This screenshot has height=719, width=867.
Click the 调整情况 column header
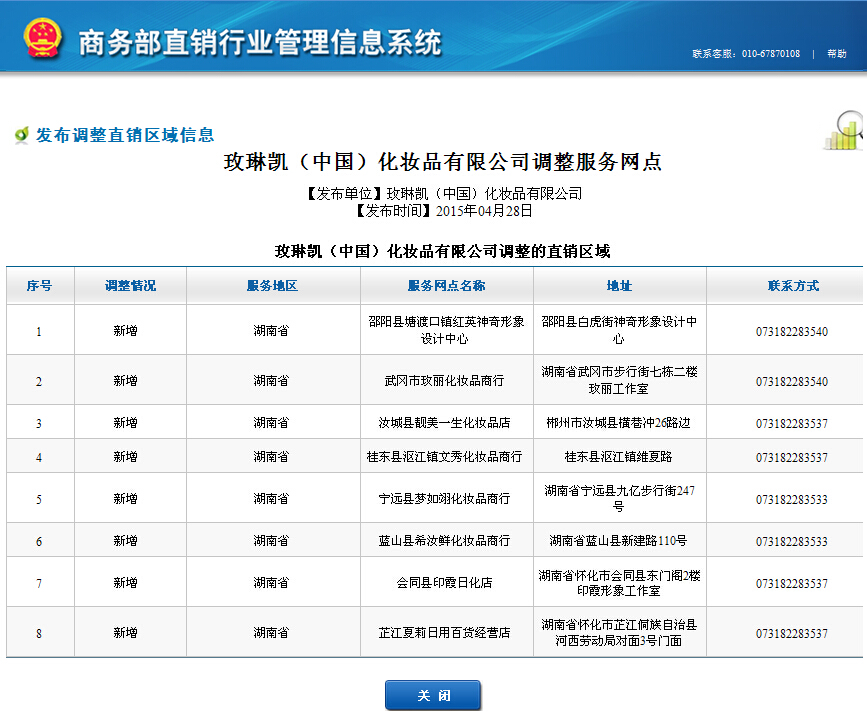click(130, 286)
